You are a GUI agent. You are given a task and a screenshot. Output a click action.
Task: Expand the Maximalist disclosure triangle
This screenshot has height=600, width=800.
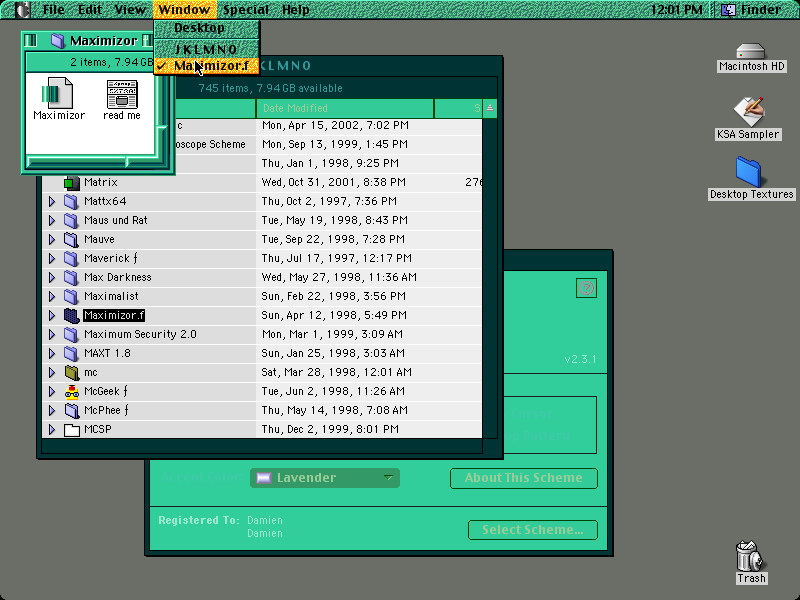[x=52, y=296]
